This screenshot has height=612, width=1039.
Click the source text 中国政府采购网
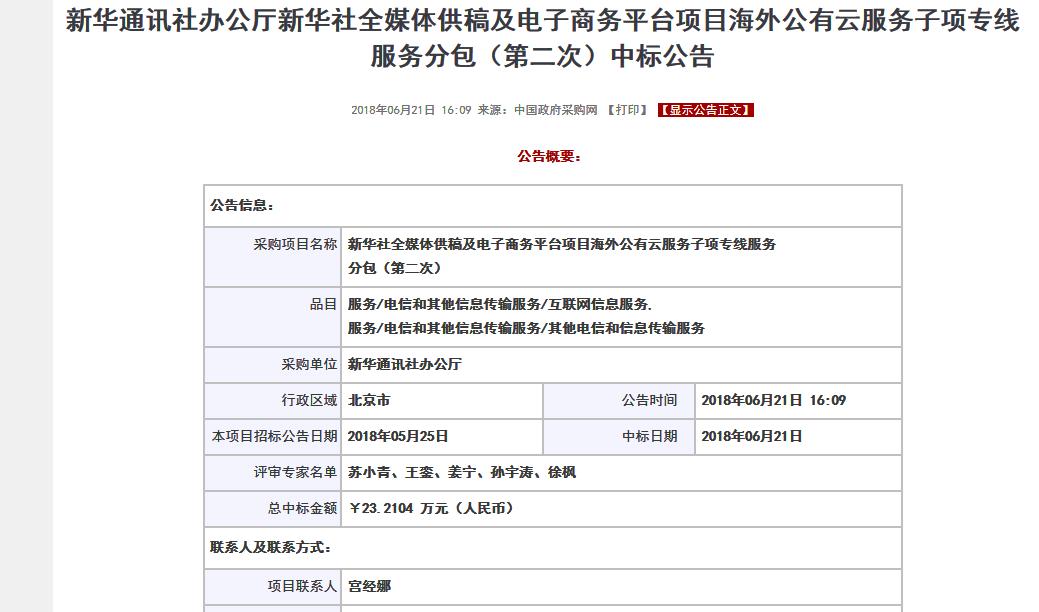(x=556, y=110)
